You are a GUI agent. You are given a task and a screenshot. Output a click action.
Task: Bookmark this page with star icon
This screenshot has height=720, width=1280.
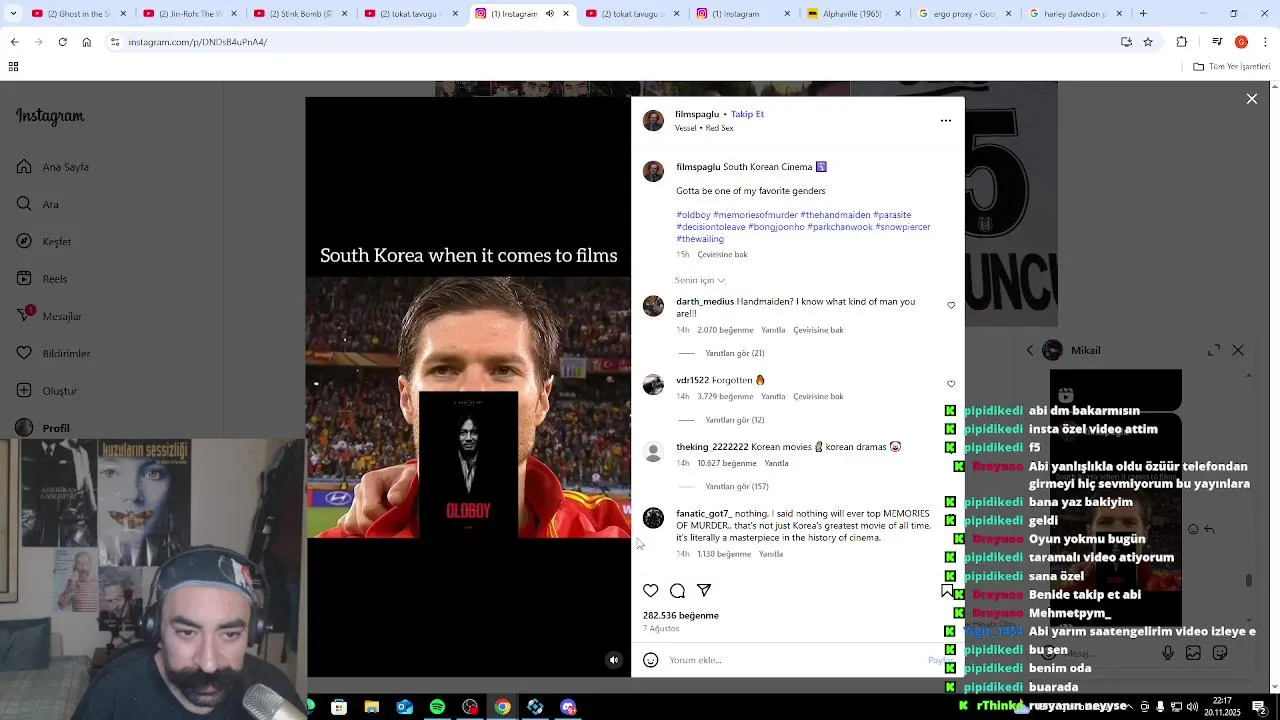coord(1148,42)
